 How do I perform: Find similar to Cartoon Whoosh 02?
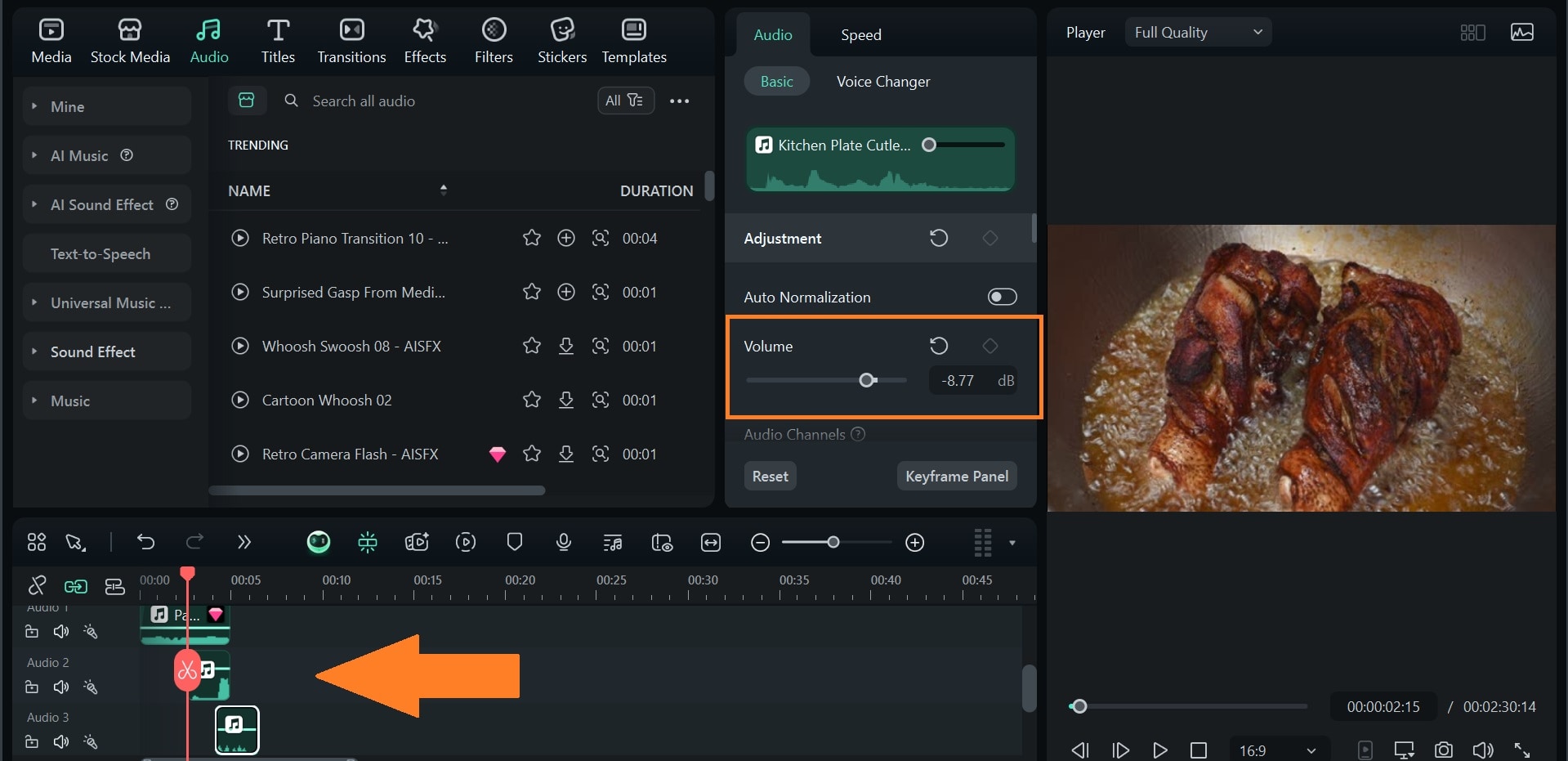[601, 400]
